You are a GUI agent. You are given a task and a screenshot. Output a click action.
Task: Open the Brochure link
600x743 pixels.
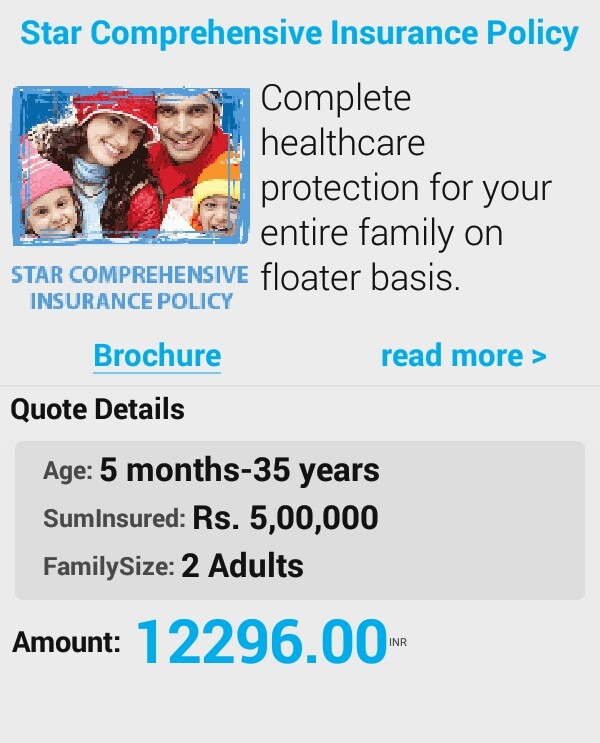point(157,355)
